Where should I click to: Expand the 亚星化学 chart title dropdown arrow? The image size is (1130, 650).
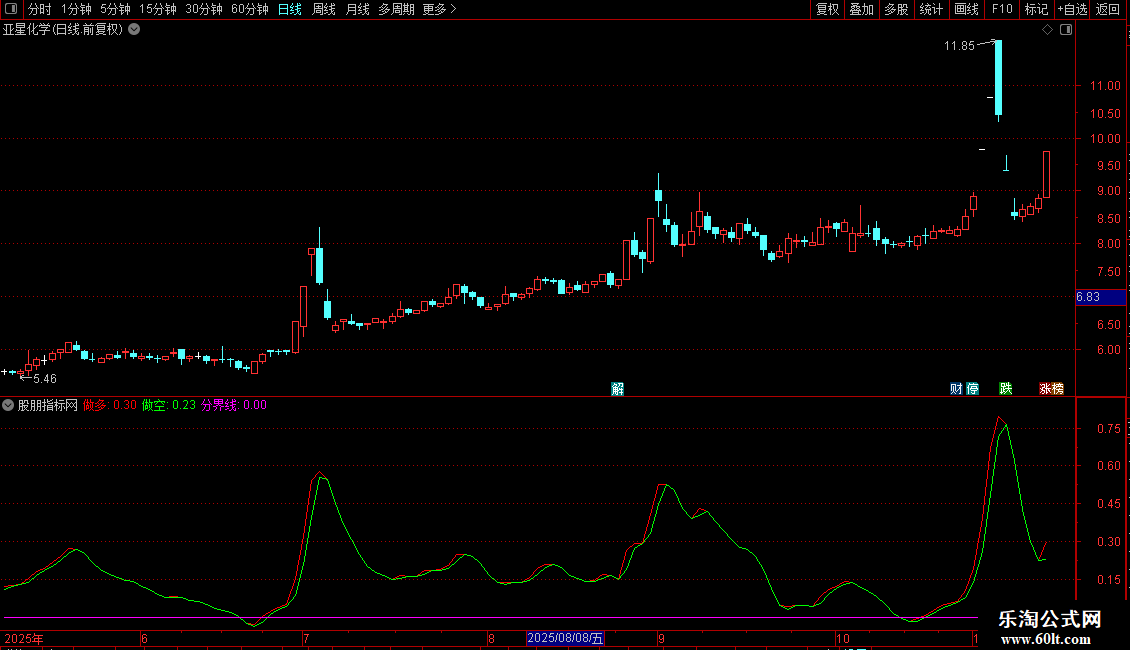(134, 30)
